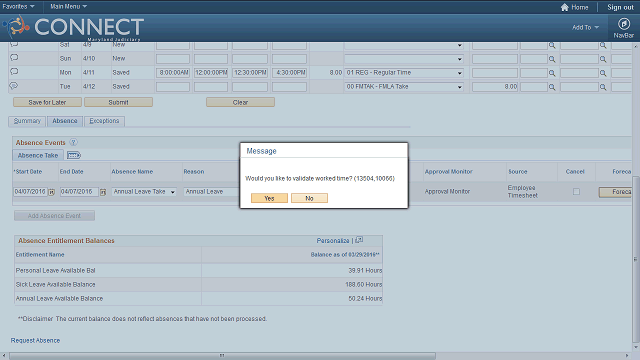Select the Absence Take tab
Viewport: 640px width, 360px height.
coord(38,155)
